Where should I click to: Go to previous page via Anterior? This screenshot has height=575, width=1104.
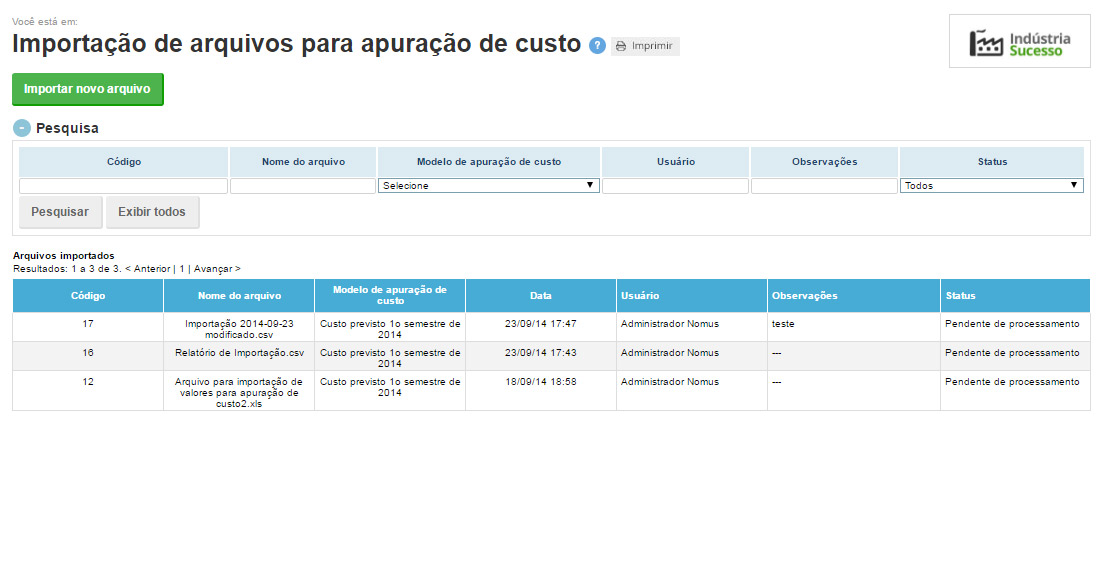tap(150, 269)
